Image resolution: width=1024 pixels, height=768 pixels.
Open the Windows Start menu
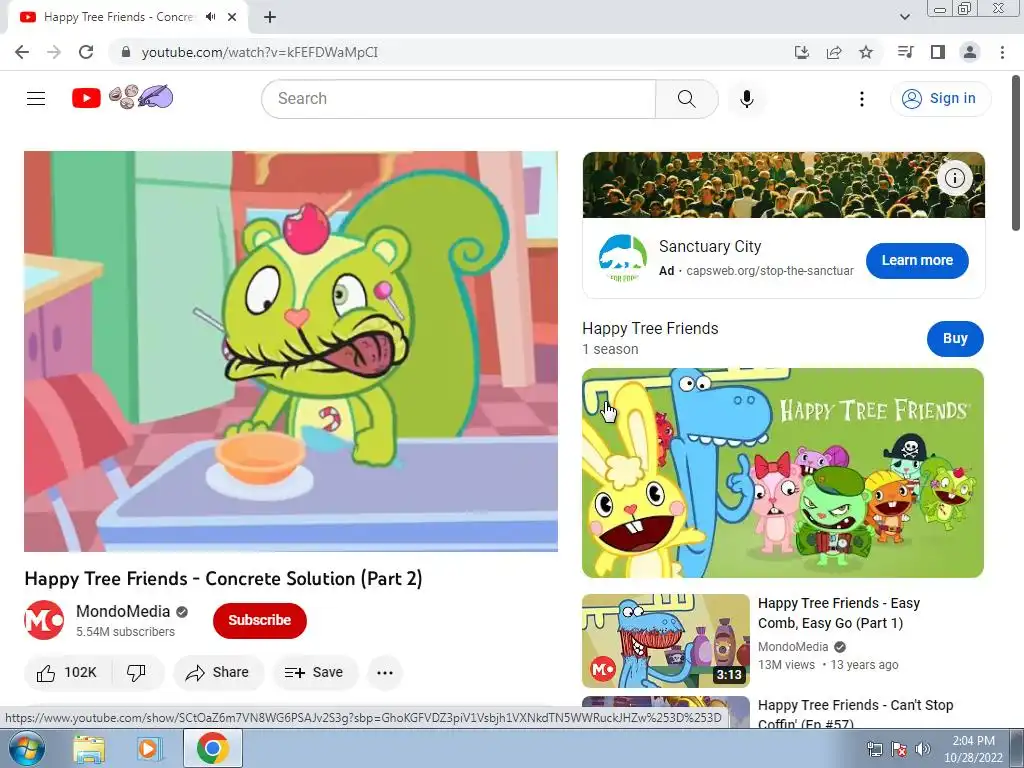(x=25, y=749)
